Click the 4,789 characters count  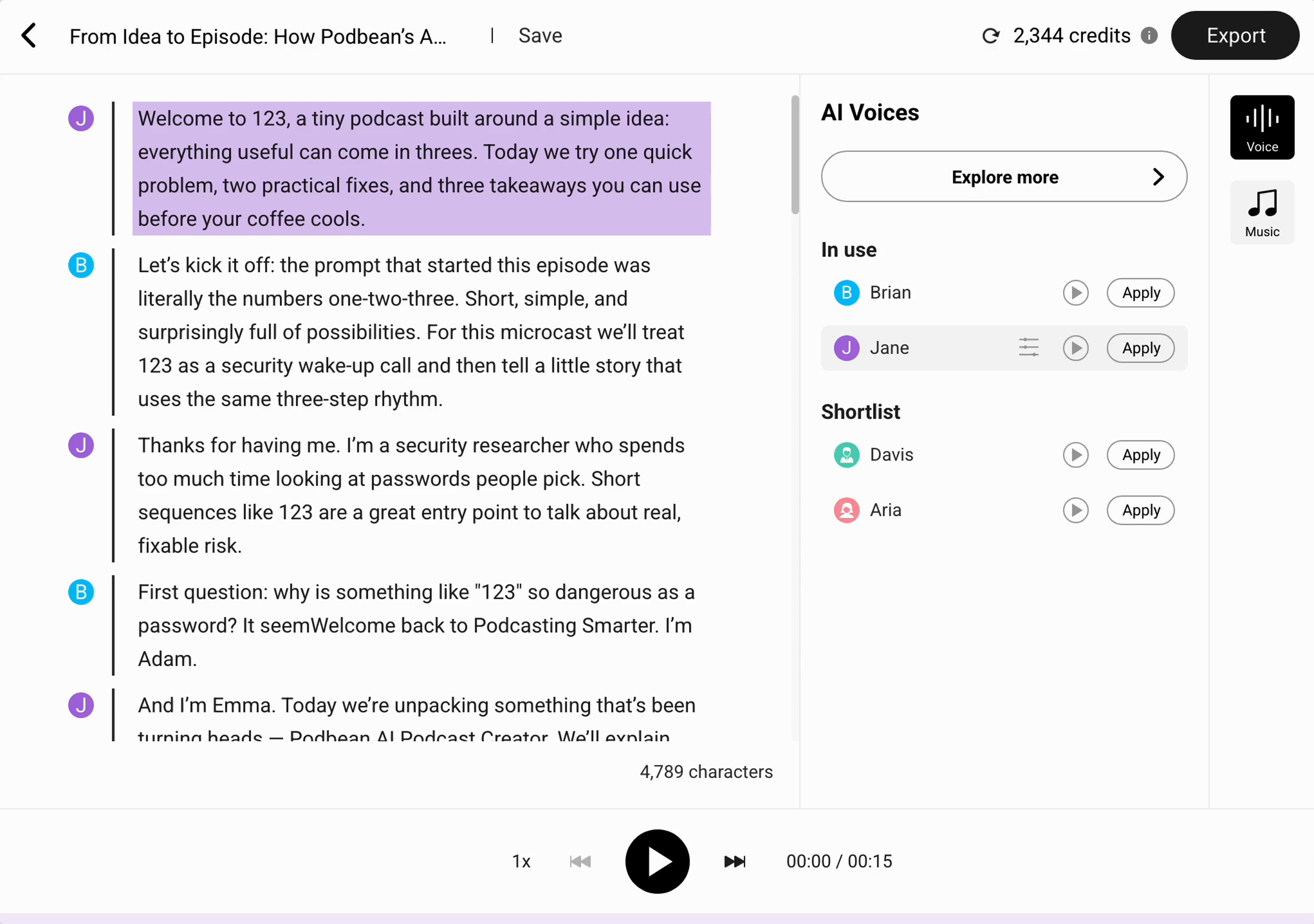pyautogui.click(x=706, y=772)
